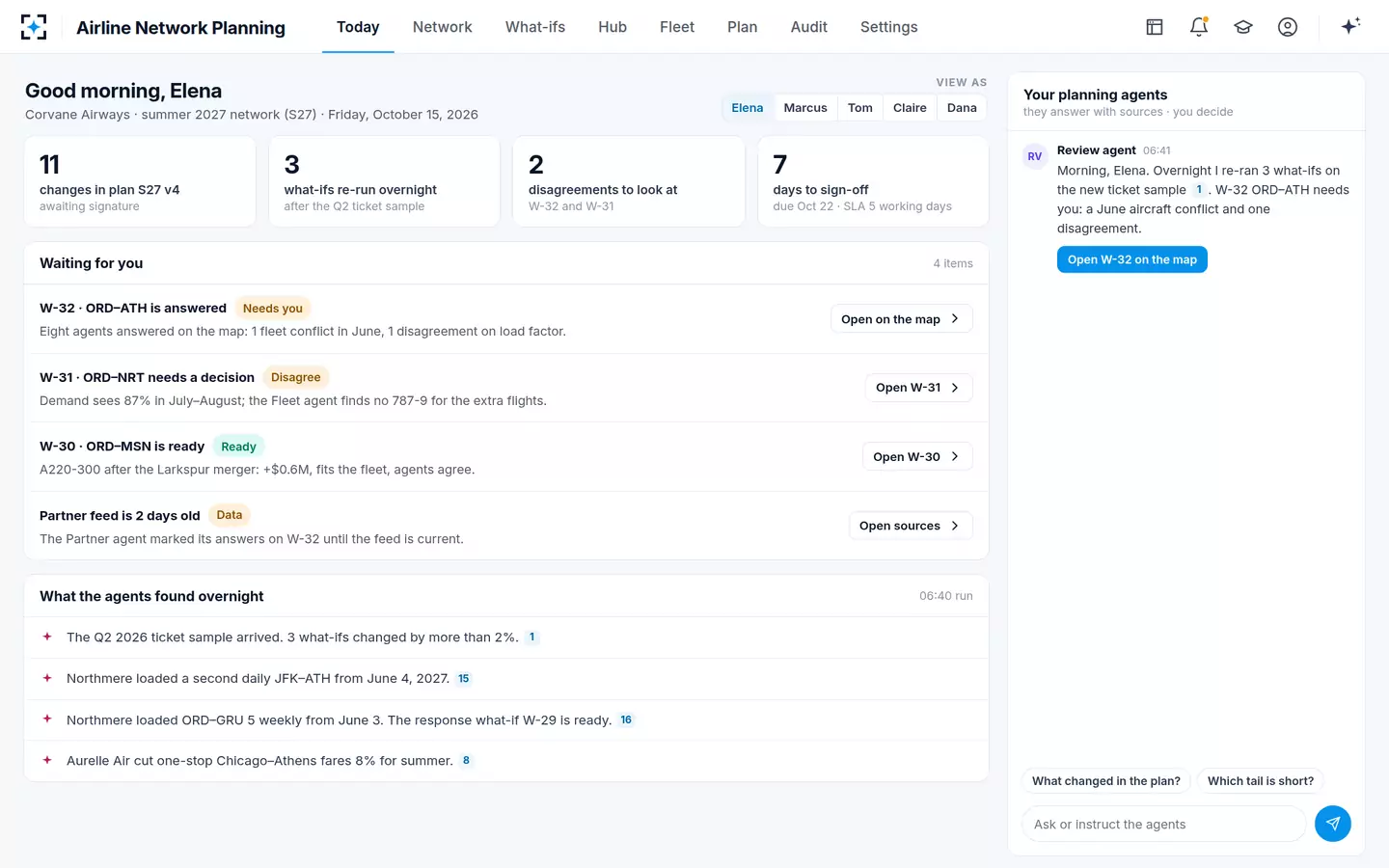This screenshot has width=1389, height=868.
Task: Focus the Ask or instruct the agents field
Action: pyautogui.click(x=1163, y=825)
